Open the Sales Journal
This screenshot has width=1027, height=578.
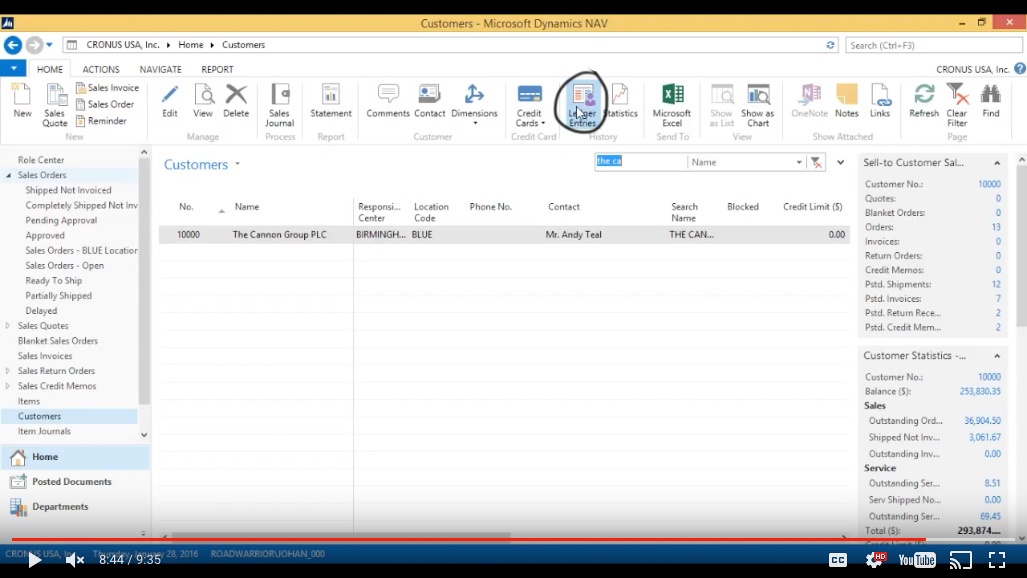(x=280, y=105)
